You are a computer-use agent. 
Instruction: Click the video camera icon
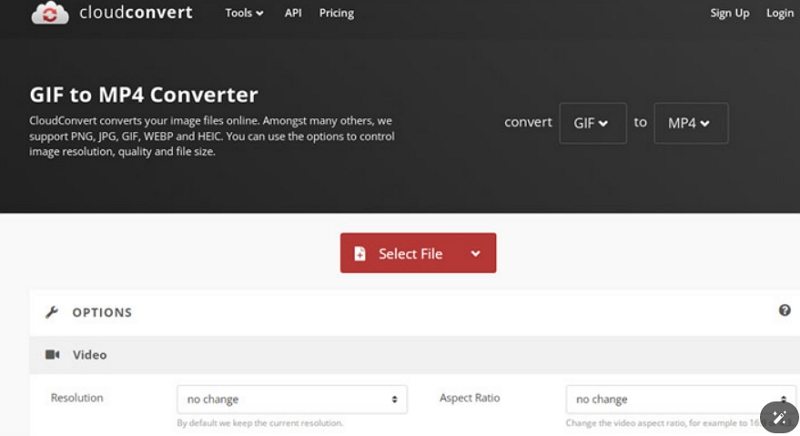point(52,354)
